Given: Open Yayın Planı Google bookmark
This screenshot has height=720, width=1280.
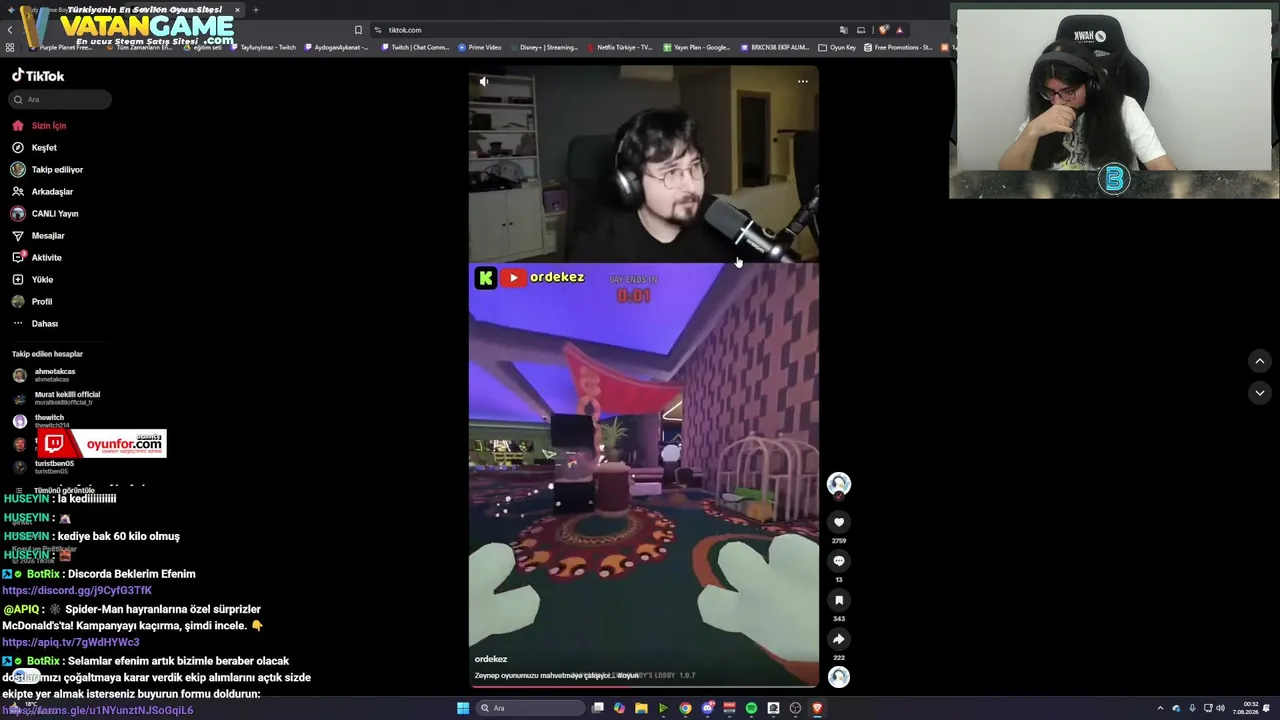Looking at the screenshot, I should coord(697,47).
